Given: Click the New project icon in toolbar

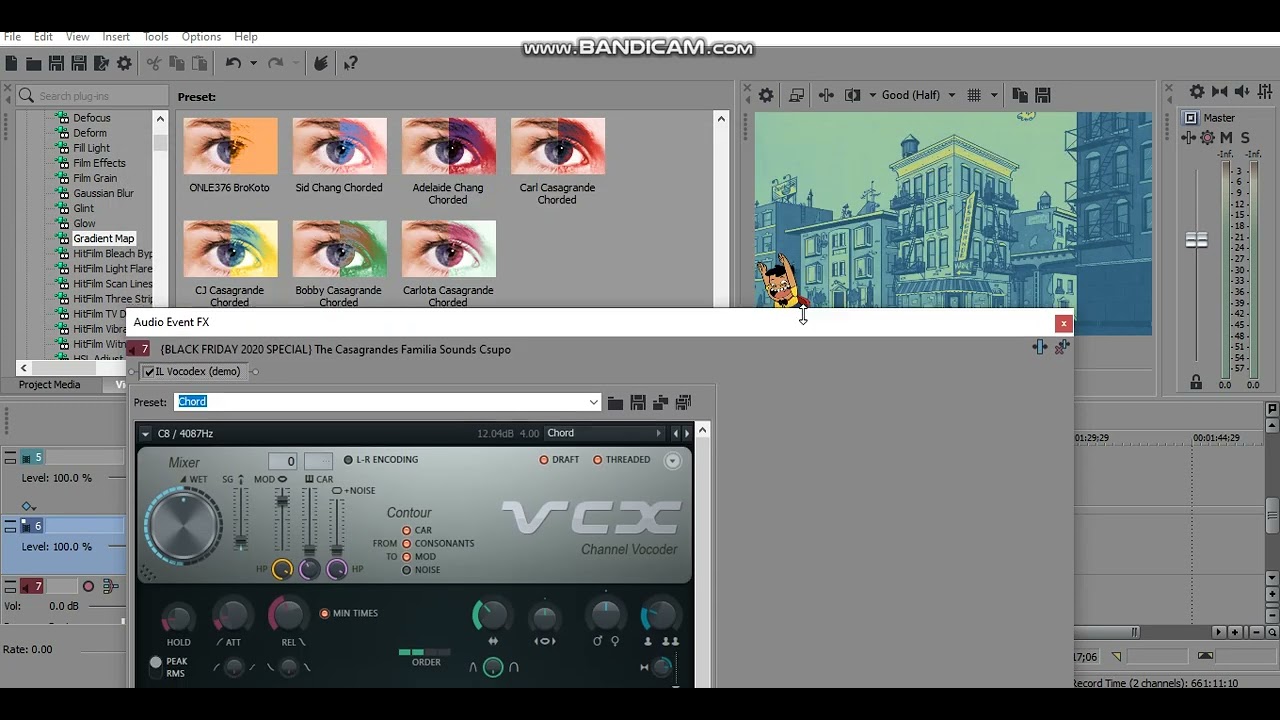Looking at the screenshot, I should 11,63.
